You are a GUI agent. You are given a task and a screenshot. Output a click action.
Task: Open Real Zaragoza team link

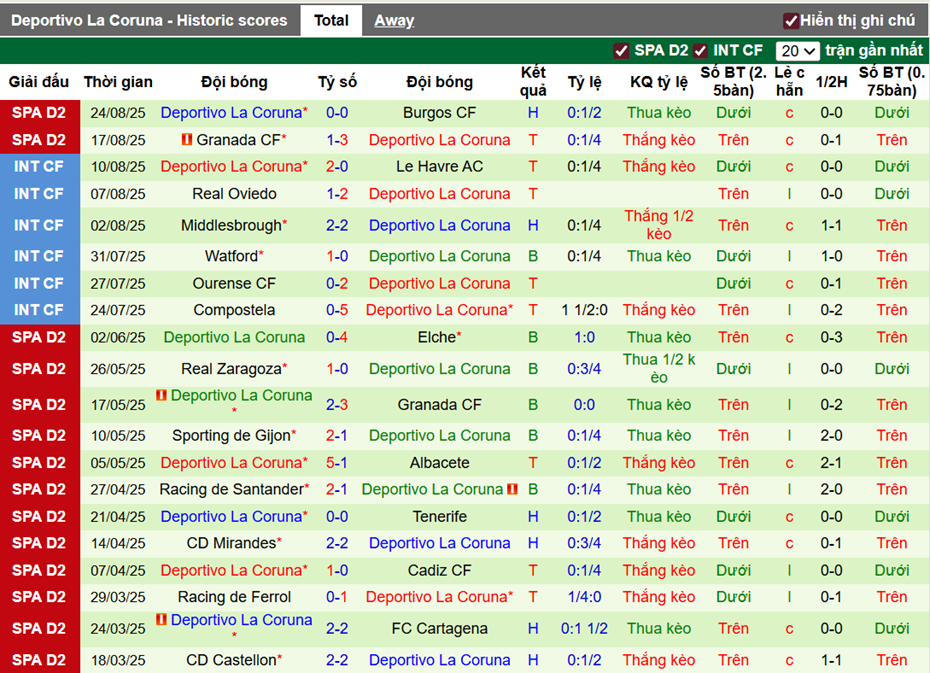pyautogui.click(x=231, y=369)
